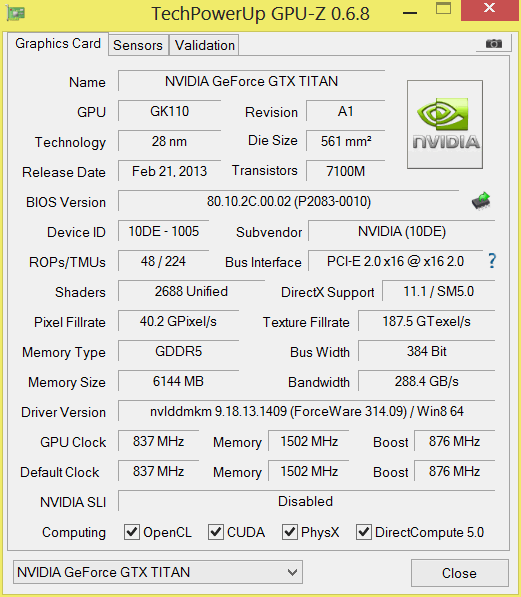Minimize the GPU-Z window
The height and width of the screenshot is (597, 521).
click(x=410, y=13)
